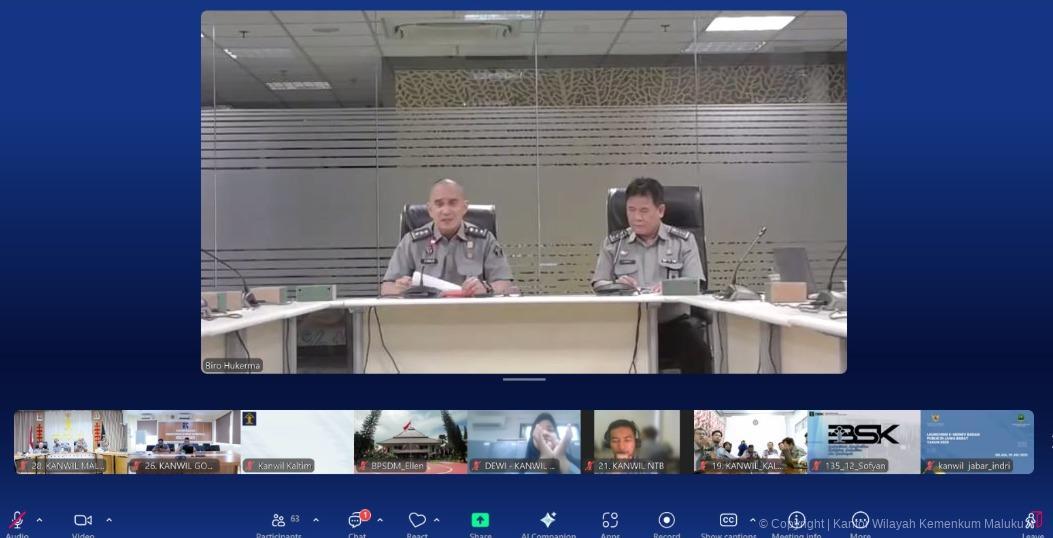Viewport: 1053px width, 538px height.
Task: Select the 21. KANWIL NTB participant thumbnail
Action: [637, 441]
